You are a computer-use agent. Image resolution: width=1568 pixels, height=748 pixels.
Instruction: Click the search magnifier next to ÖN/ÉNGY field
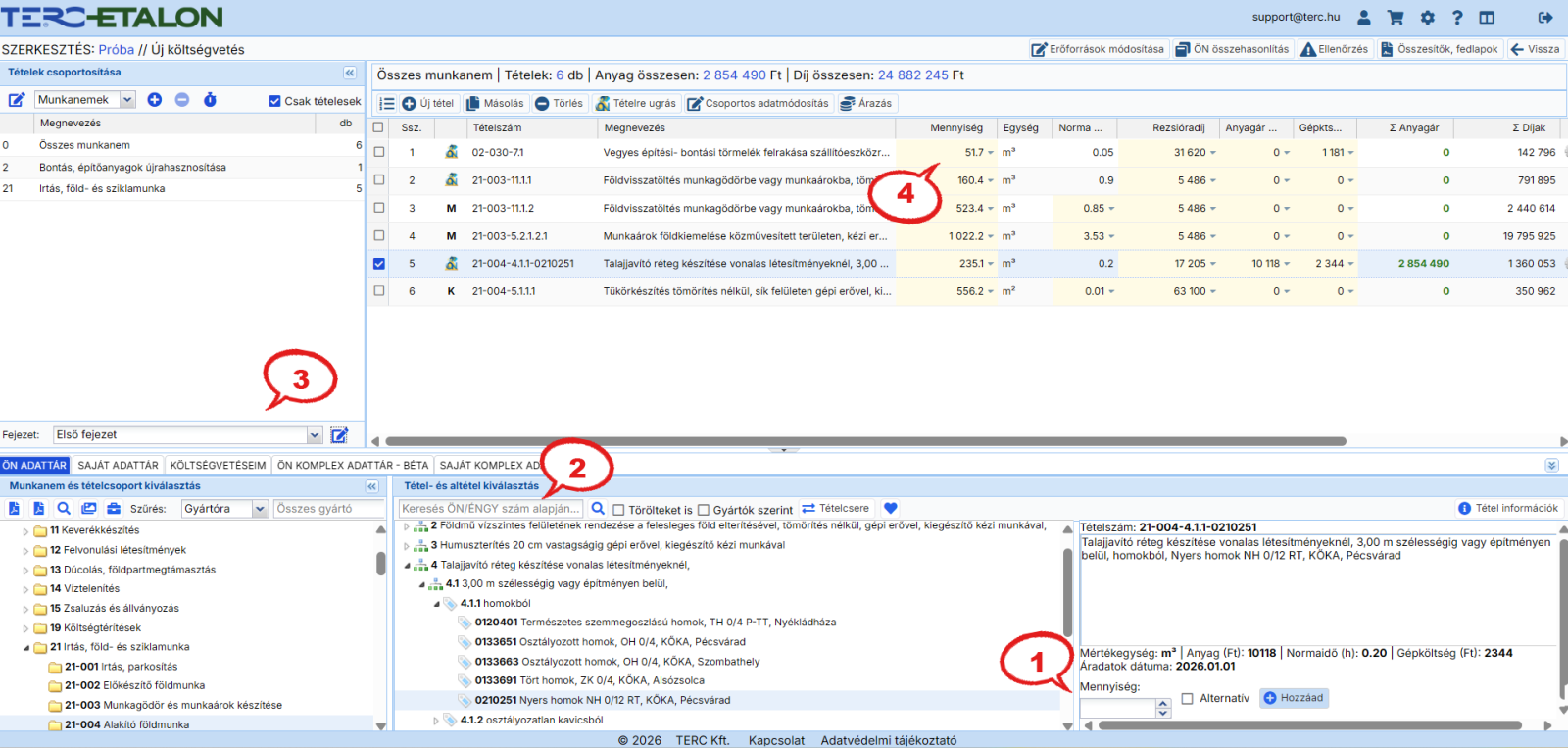[x=598, y=509]
